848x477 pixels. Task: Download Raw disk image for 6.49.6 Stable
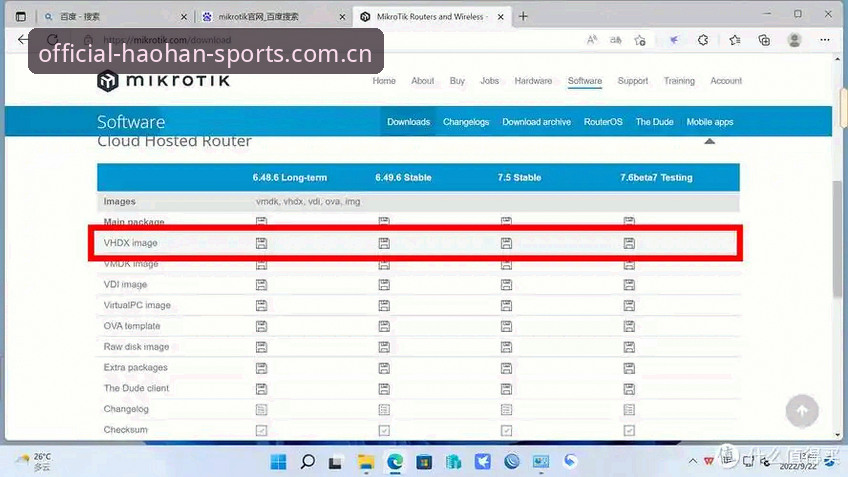[384, 347]
